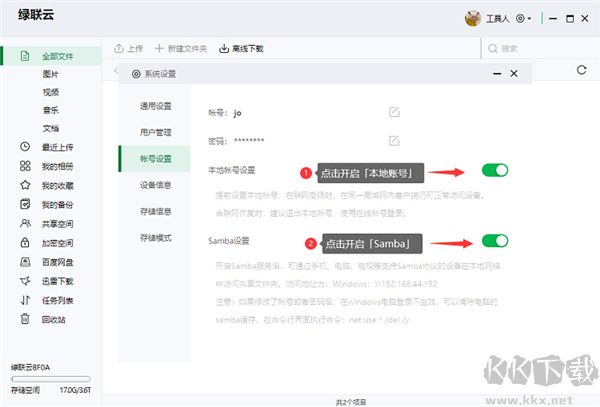The width and height of the screenshot is (600, 407).
Task: Open 回收站 trash icon
Action: tap(25, 319)
